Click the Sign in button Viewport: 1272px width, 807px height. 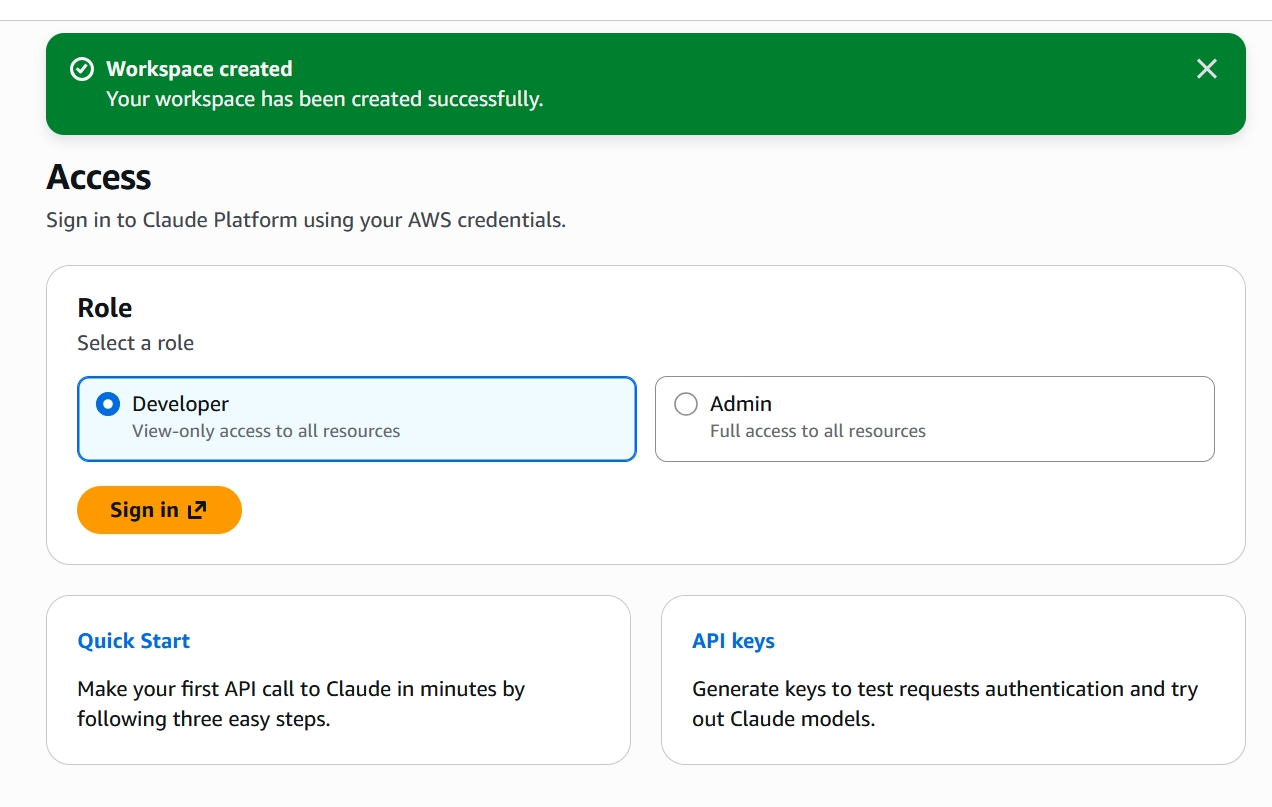tap(159, 510)
